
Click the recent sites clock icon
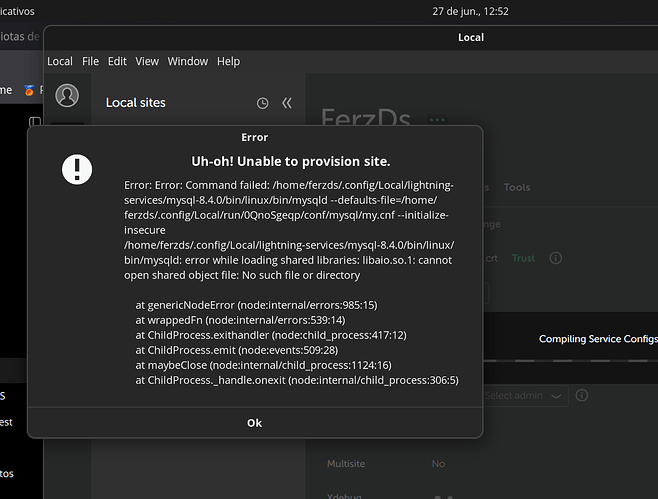263,103
